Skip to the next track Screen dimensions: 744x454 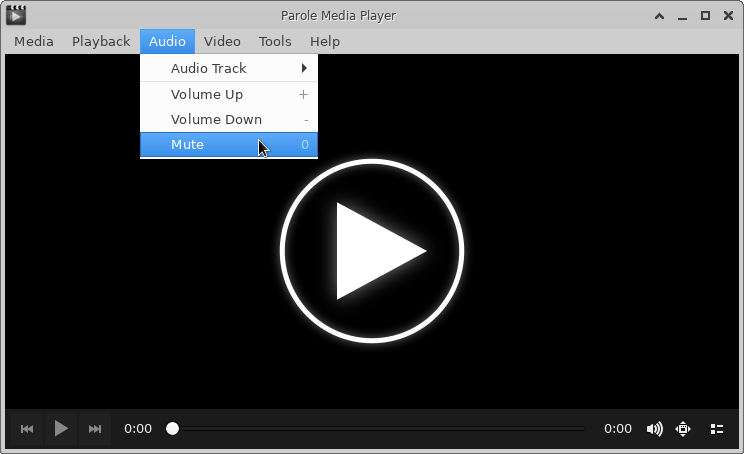click(95, 429)
